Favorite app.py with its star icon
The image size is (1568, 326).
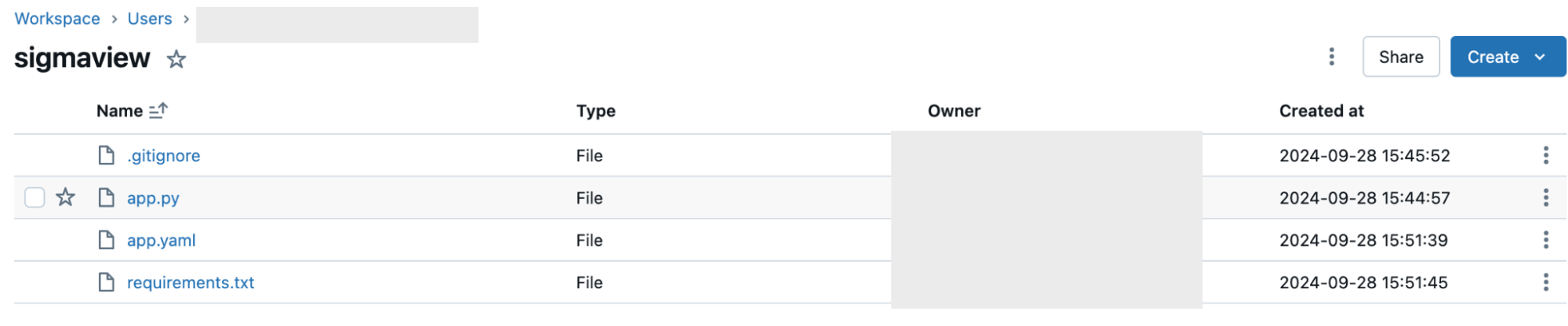(66, 197)
